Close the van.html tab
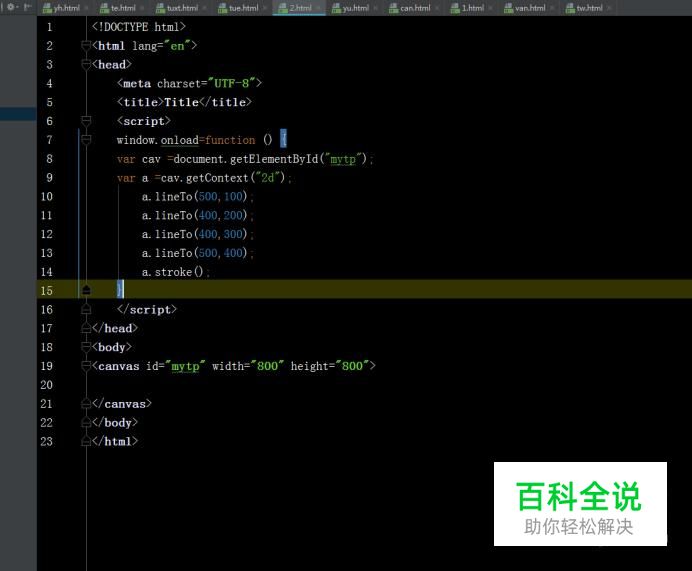 [x=552, y=8]
